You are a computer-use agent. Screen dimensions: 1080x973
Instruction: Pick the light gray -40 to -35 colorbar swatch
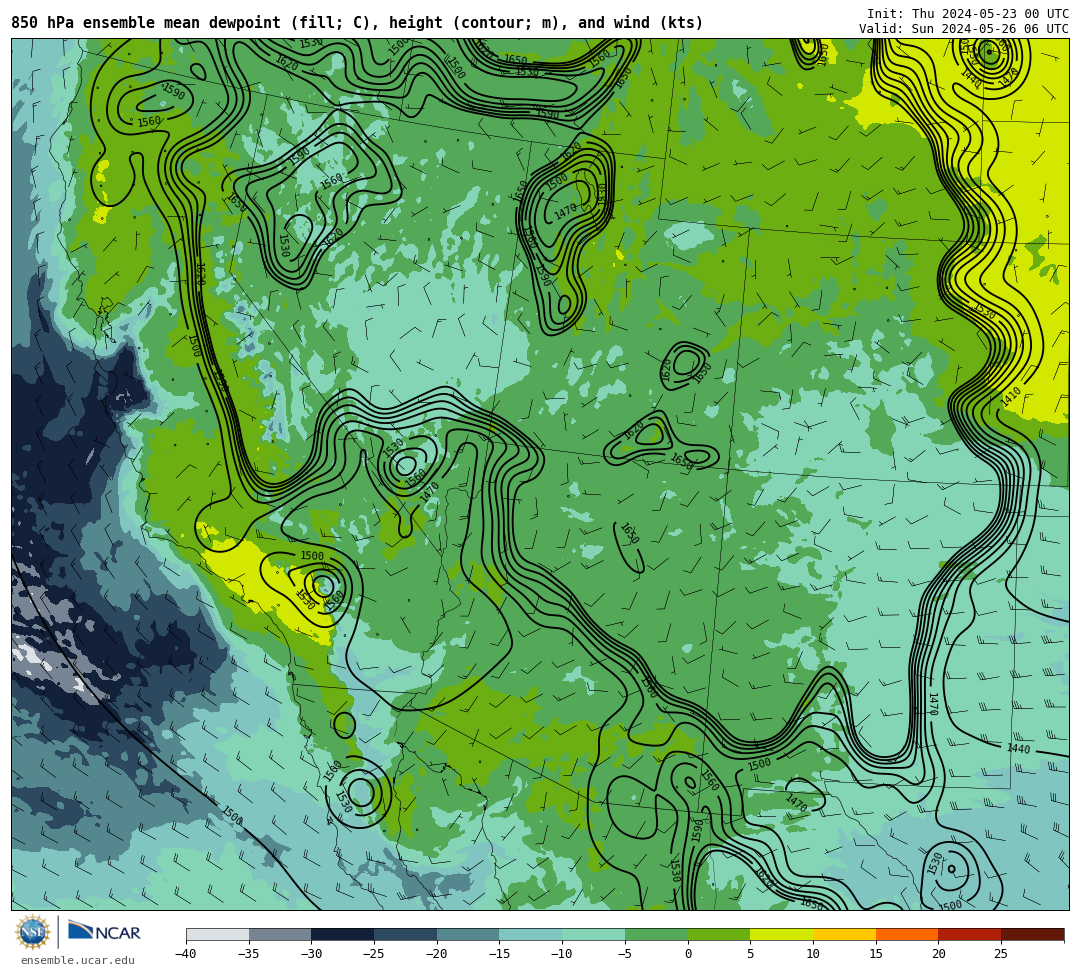click(218, 934)
